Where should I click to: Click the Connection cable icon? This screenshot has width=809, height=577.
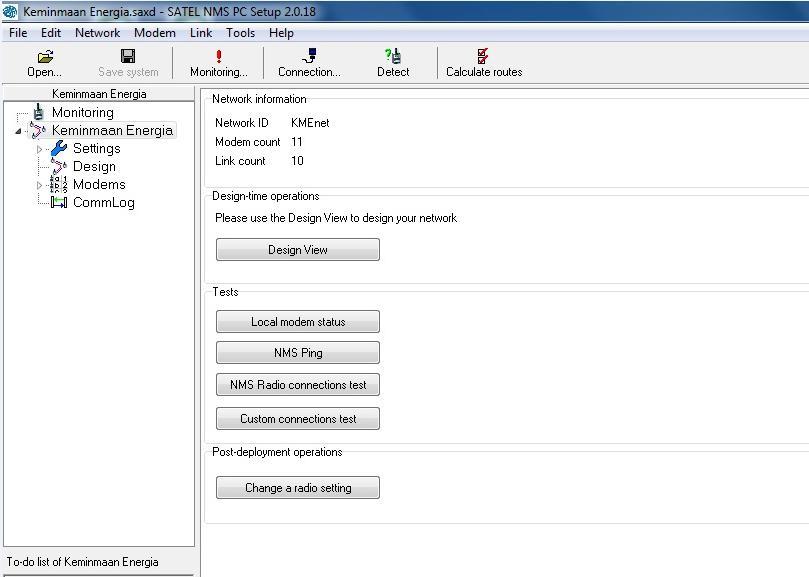click(x=310, y=55)
